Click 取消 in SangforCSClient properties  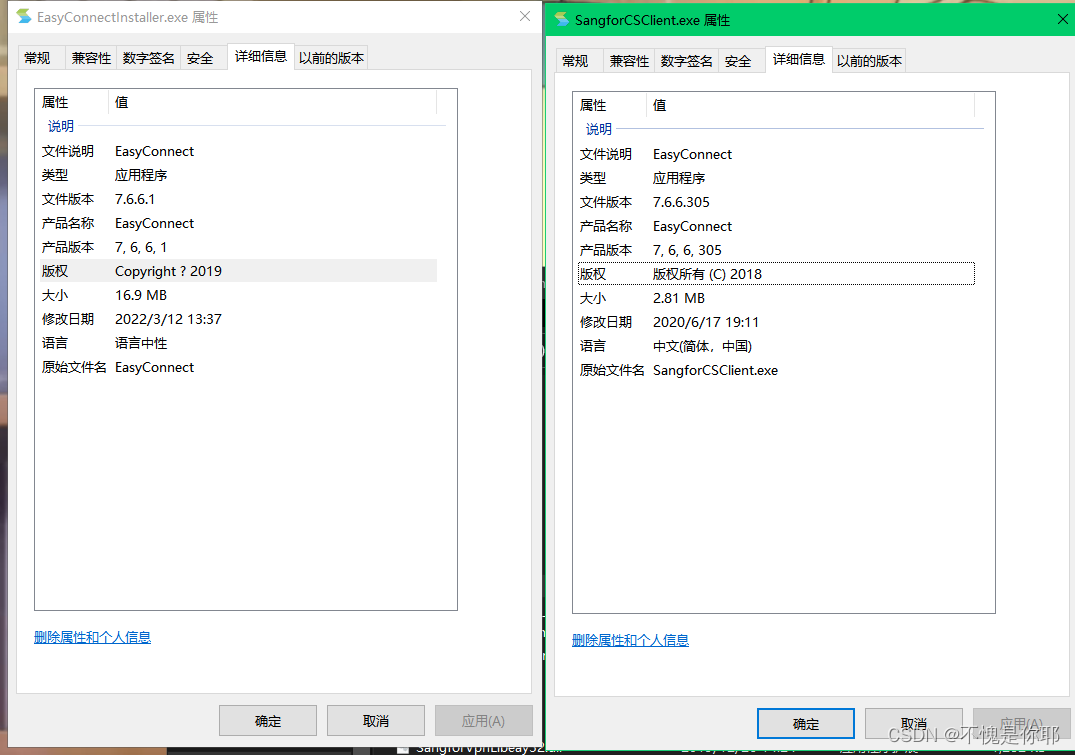(913, 723)
